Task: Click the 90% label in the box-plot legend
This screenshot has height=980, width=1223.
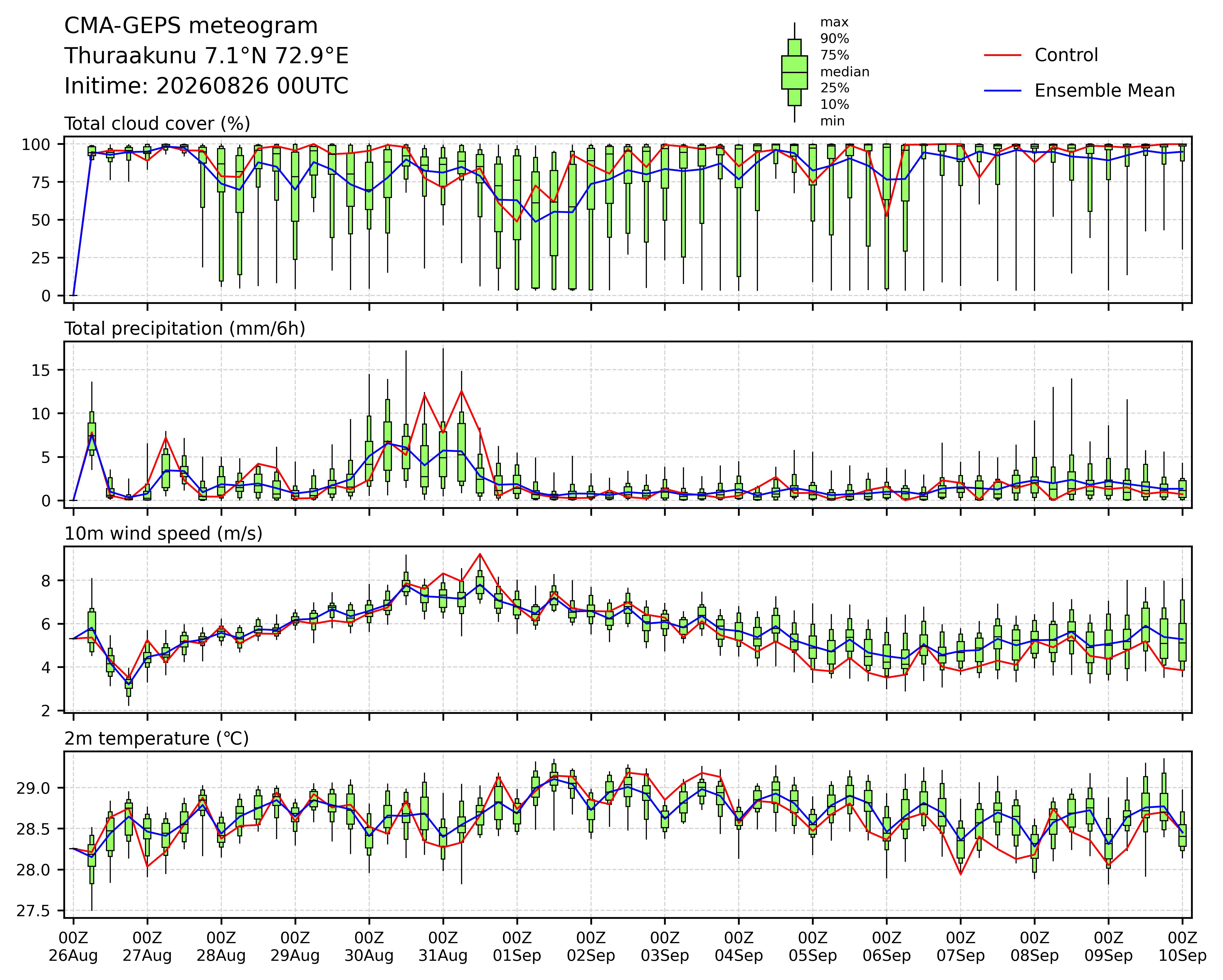Action: tap(835, 39)
